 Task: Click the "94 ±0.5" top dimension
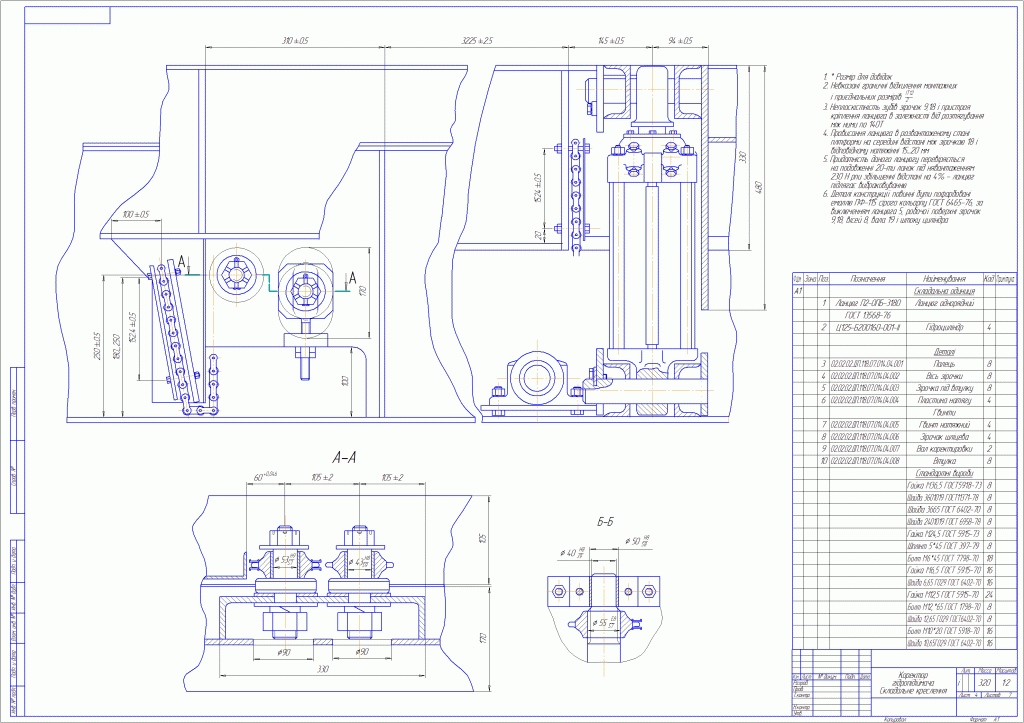tap(680, 40)
